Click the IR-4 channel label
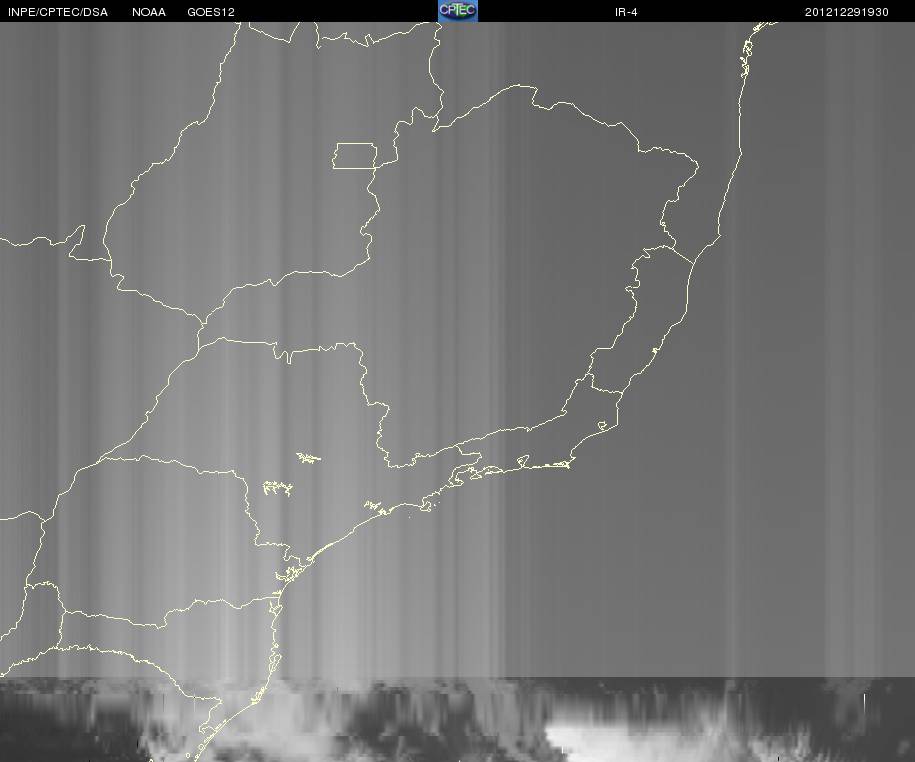915x762 pixels. (x=626, y=12)
